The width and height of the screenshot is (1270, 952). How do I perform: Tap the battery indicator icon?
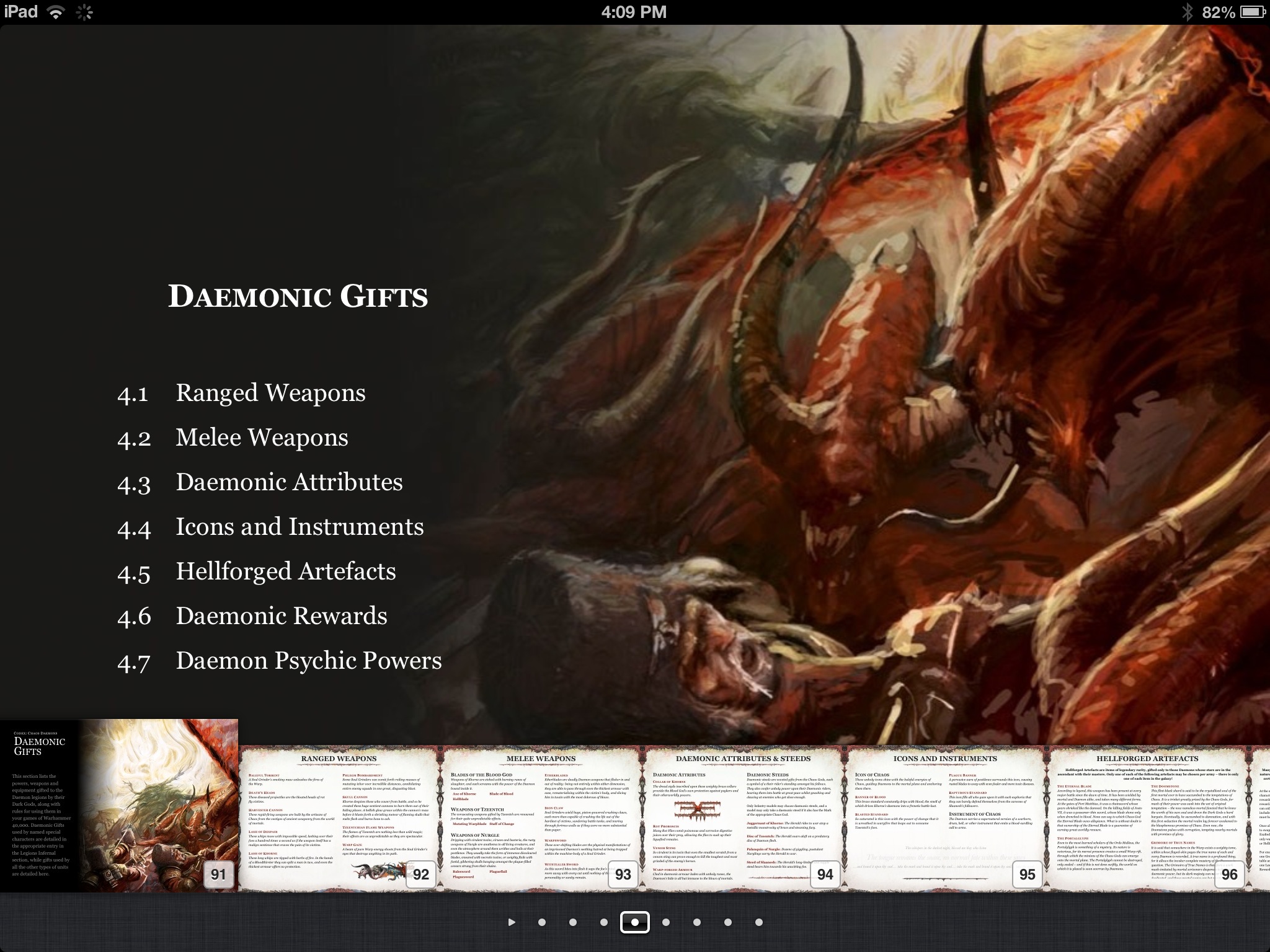tap(1253, 12)
